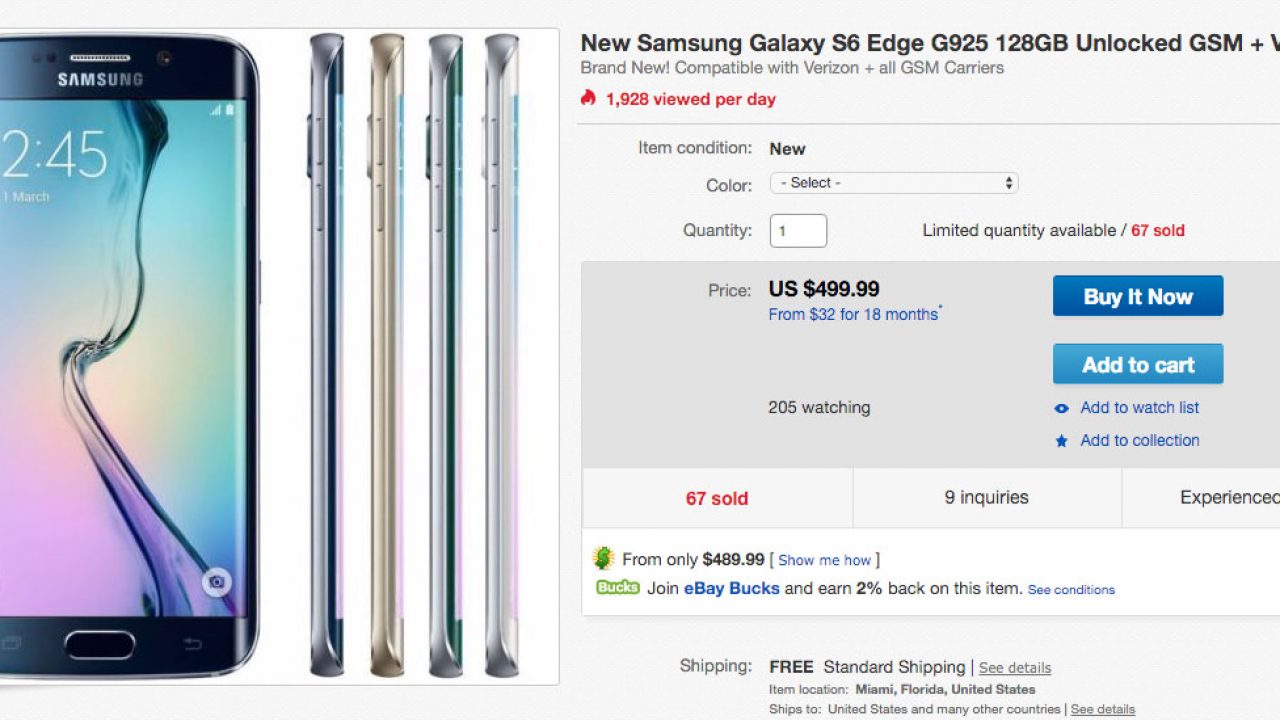Click the gold phone side-view image
This screenshot has height=720, width=1280.
[386, 355]
